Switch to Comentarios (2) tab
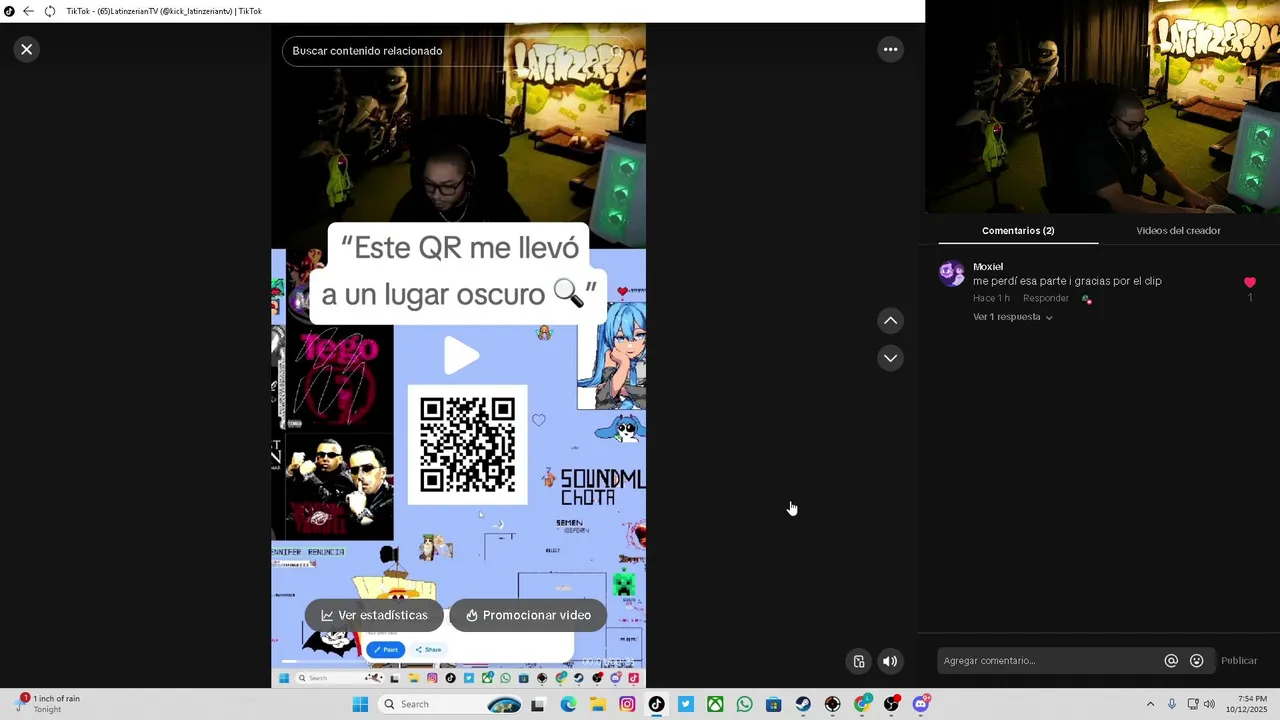The width and height of the screenshot is (1280, 720). 1018,231
